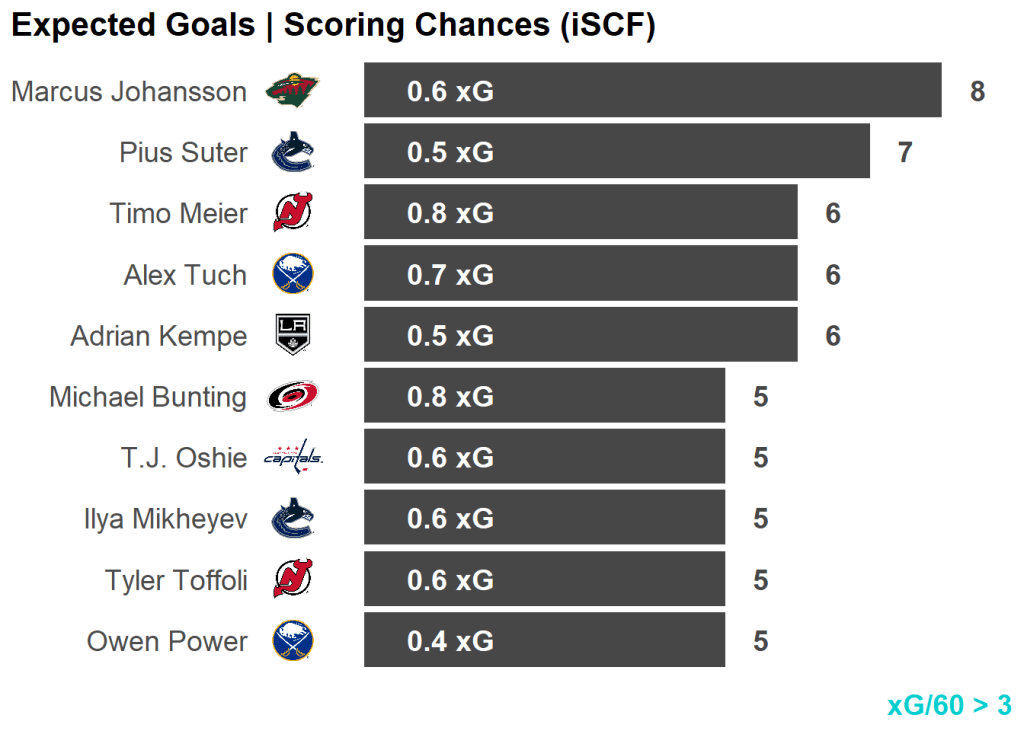Click the Sabres logo next to Alex Tuch
This screenshot has width=1024, height=731.
[292, 275]
